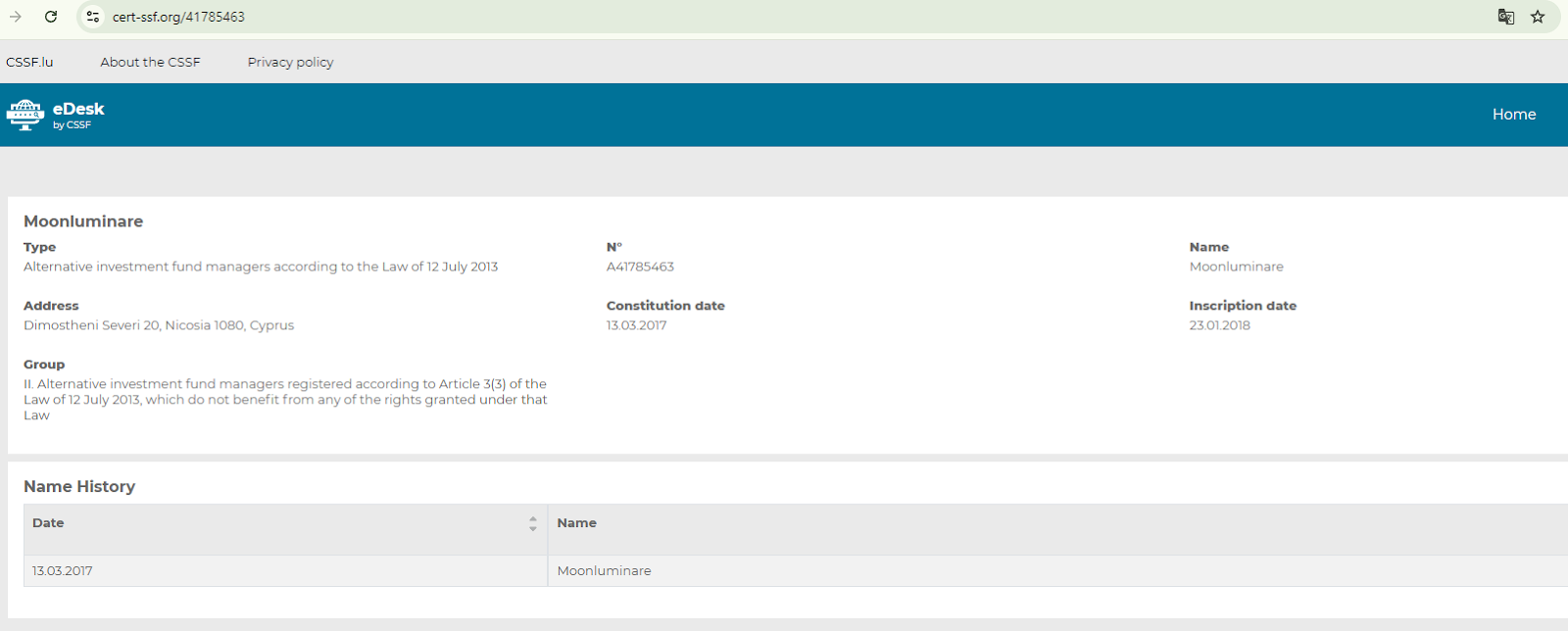This screenshot has width=1568, height=631.
Task: Open the About the CSSF page
Action: 150,62
